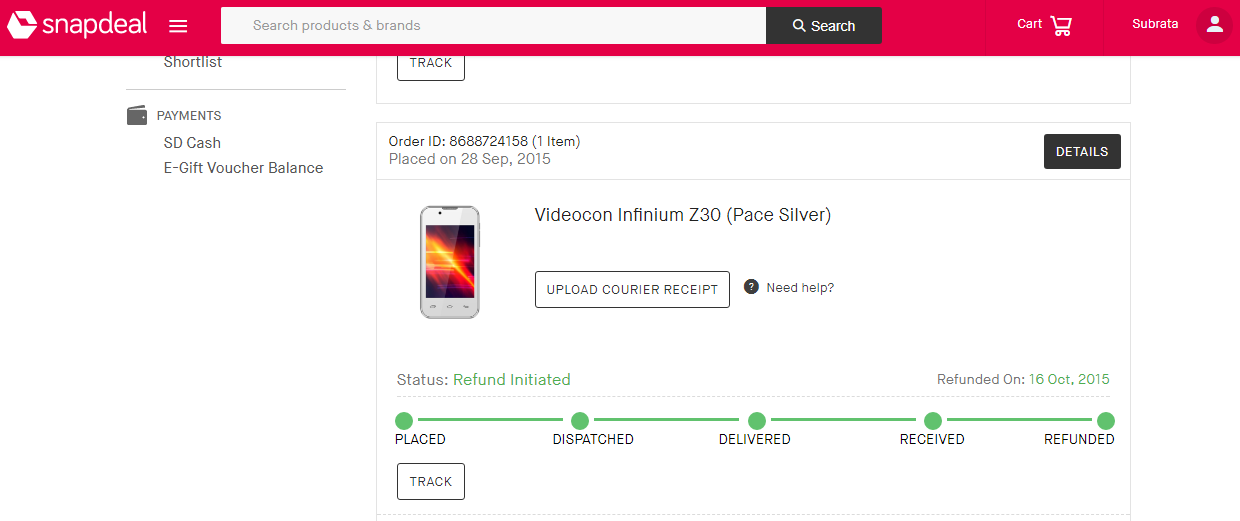Open E-Gift Voucher Balance

(243, 168)
